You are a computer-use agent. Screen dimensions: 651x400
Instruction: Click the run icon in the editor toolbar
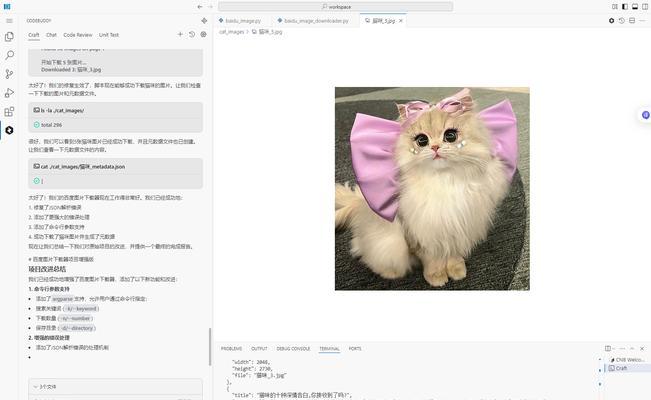point(612,20)
